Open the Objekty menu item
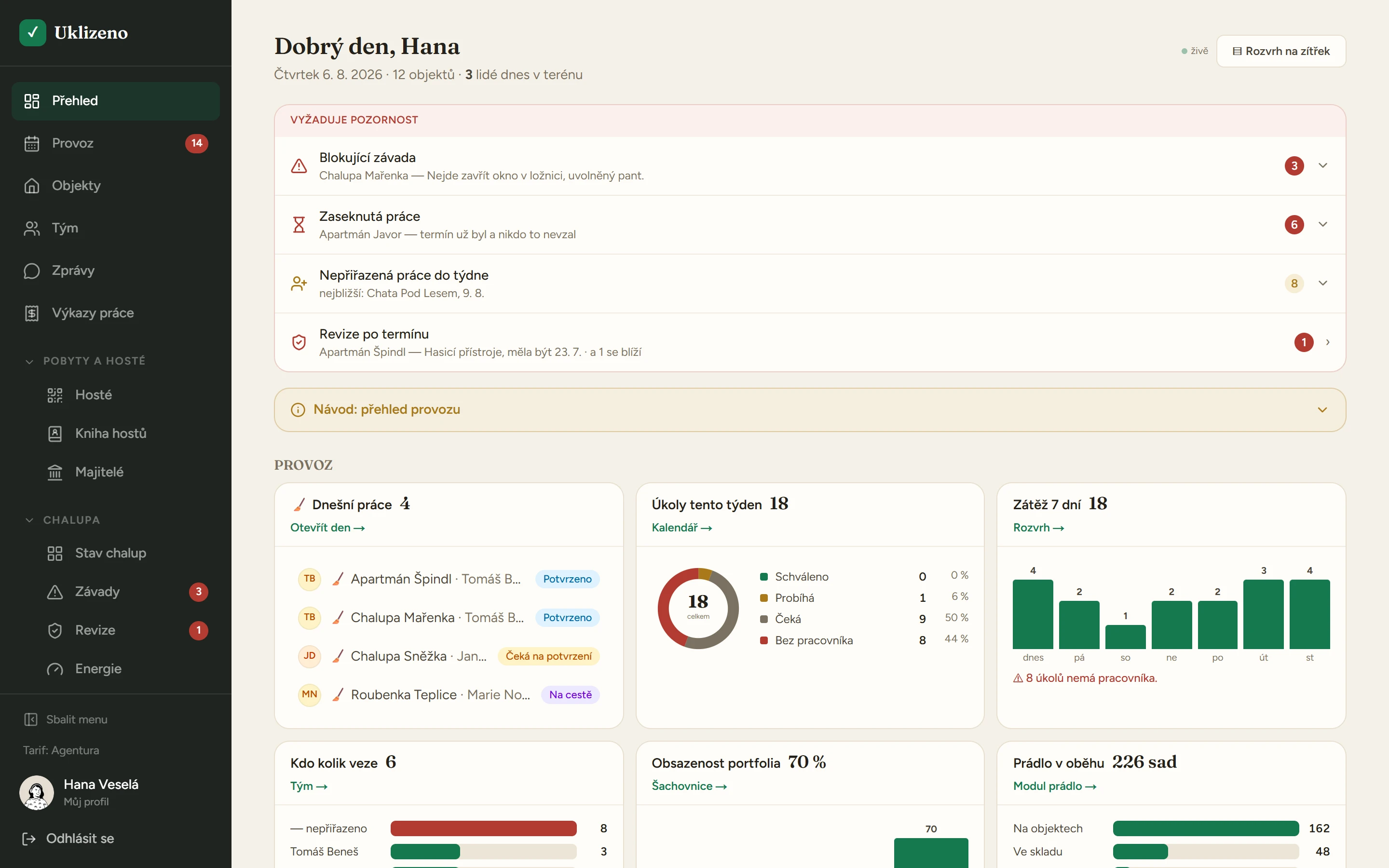This screenshot has width=1389, height=868. [115, 186]
